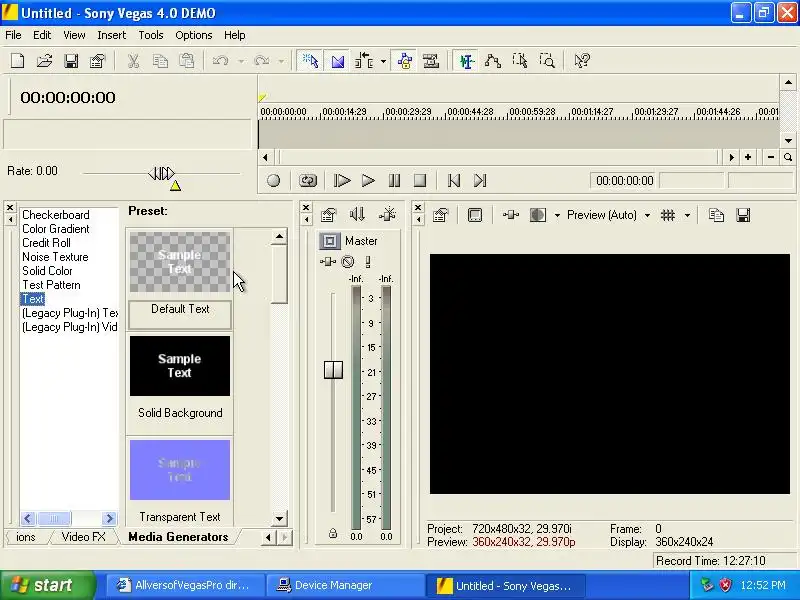Toggle Auto Ripple button
Image resolution: width=800 pixels, height=600 pixels.
coord(364,61)
